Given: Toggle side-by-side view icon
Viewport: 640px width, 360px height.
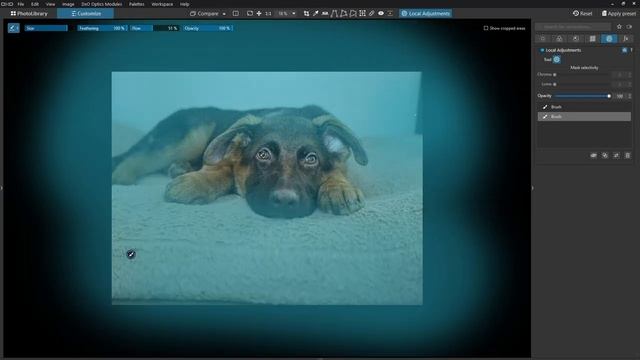Looking at the screenshot, I should pos(236,13).
